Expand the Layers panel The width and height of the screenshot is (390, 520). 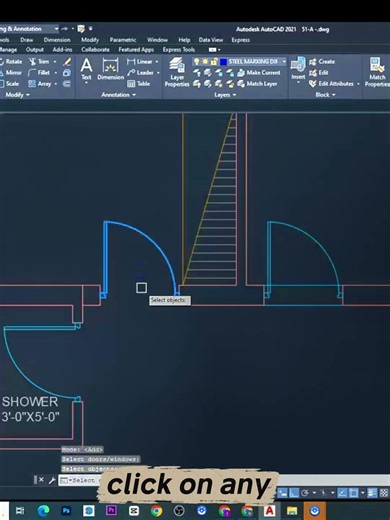coord(225,95)
